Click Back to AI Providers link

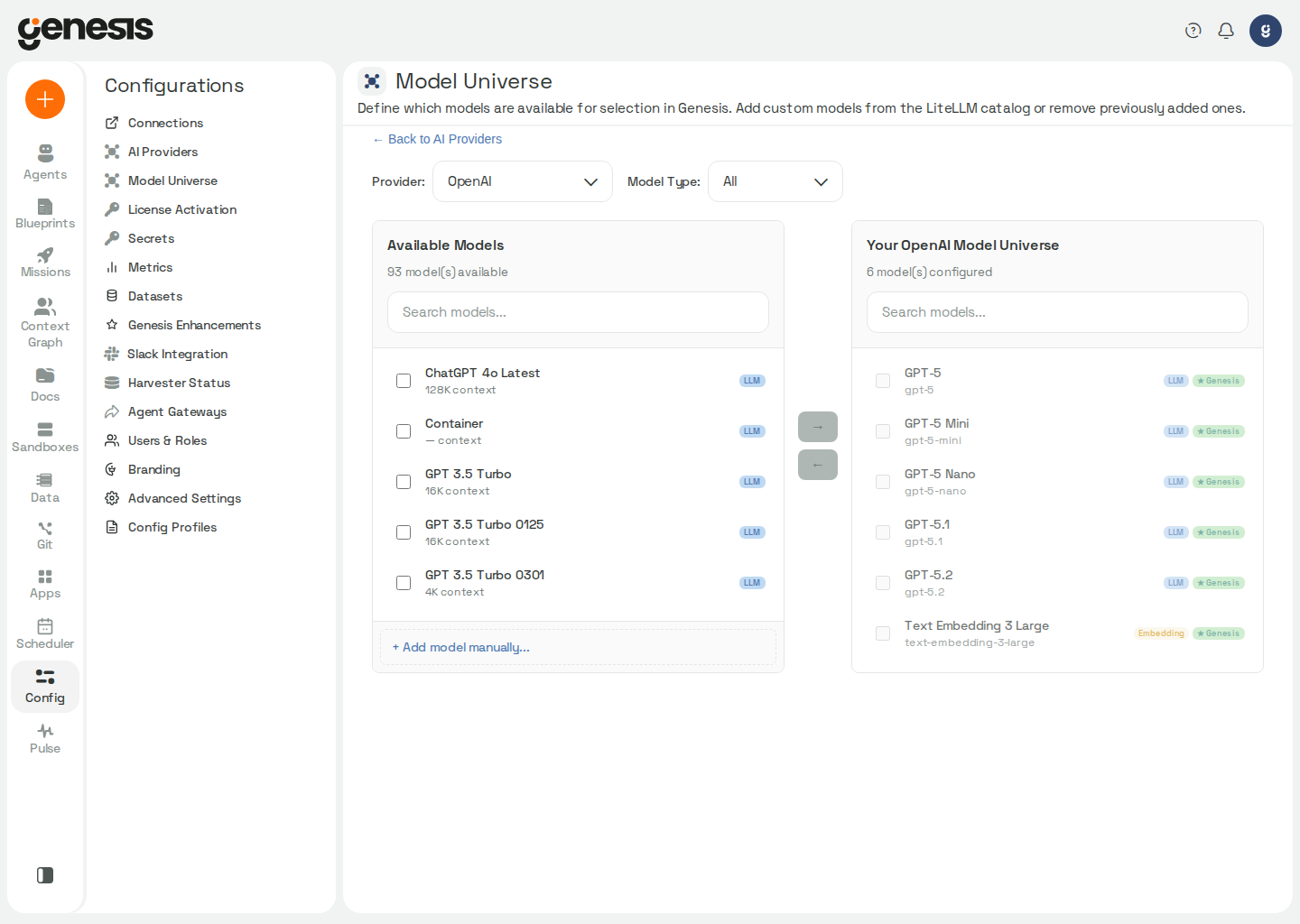[x=437, y=139]
